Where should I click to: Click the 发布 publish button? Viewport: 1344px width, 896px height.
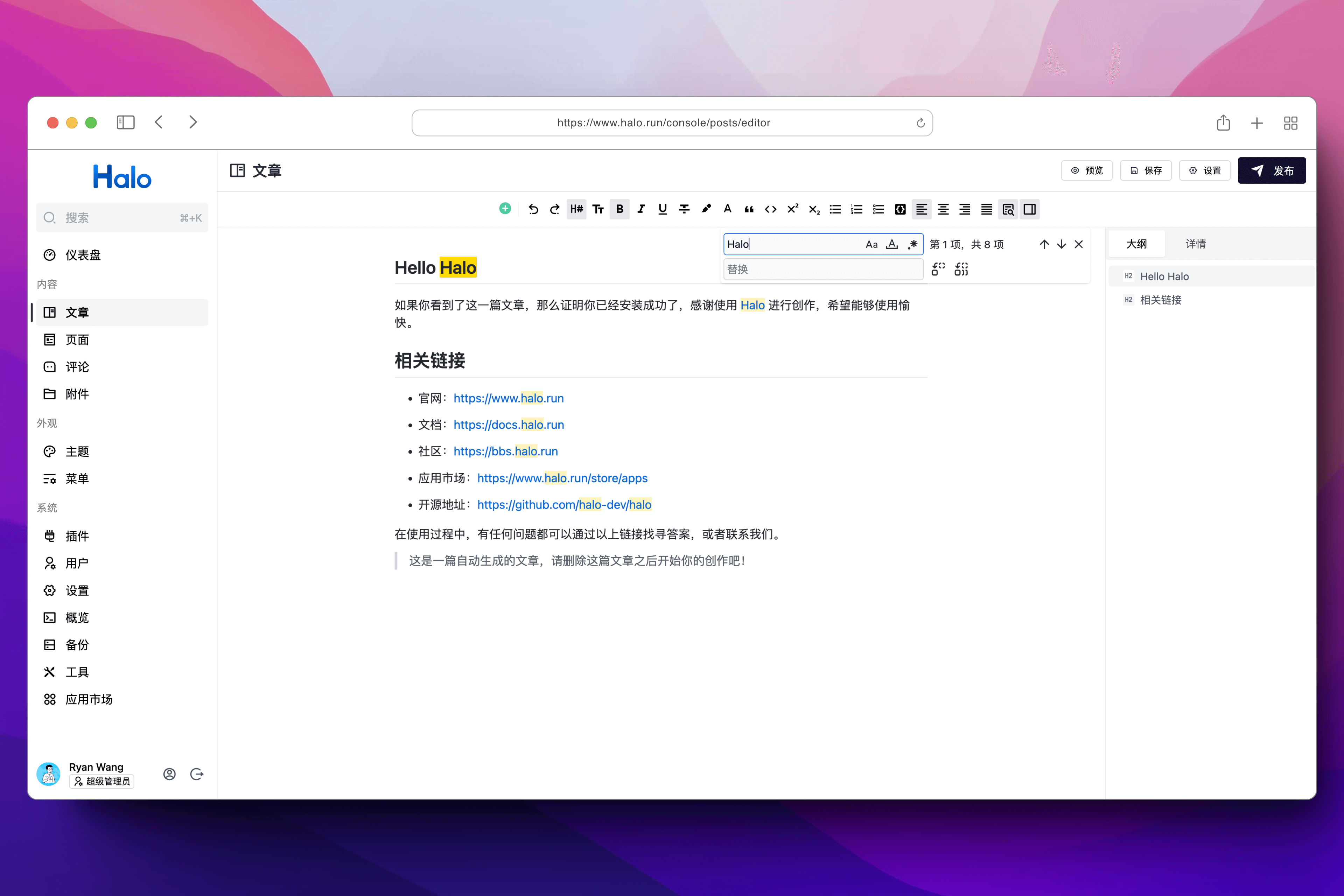[1272, 170]
